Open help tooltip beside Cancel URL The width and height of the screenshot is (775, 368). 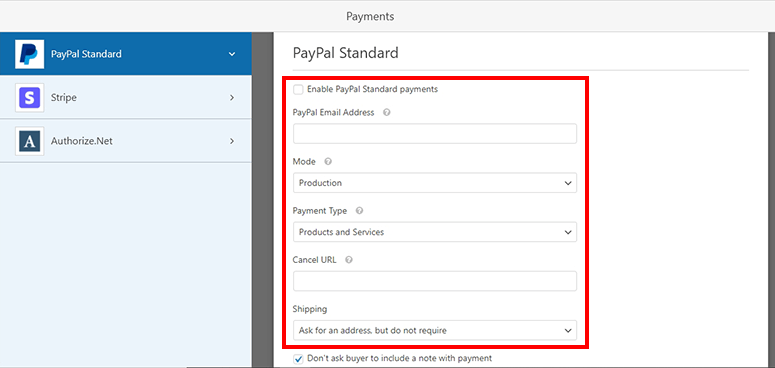coord(348,260)
